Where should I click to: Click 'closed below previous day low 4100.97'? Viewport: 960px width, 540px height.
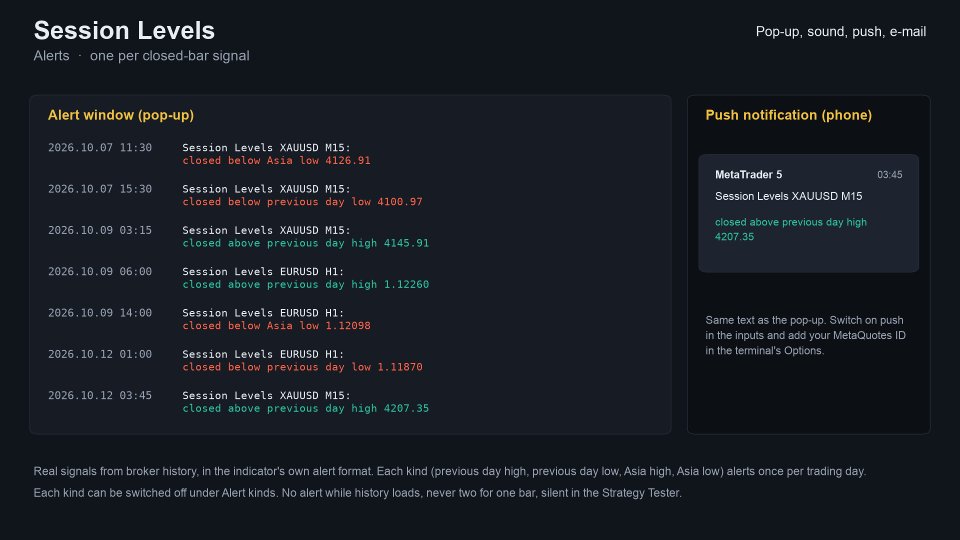[x=302, y=201]
